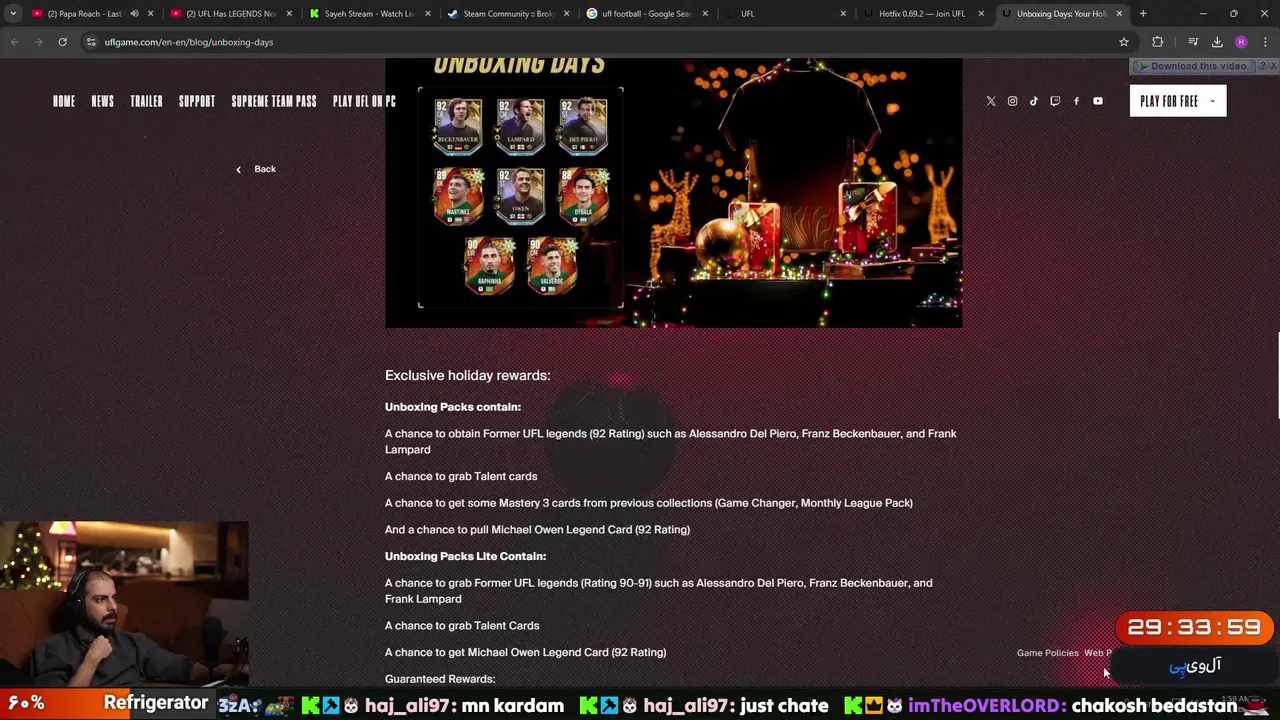Reload the current page

[x=62, y=42]
